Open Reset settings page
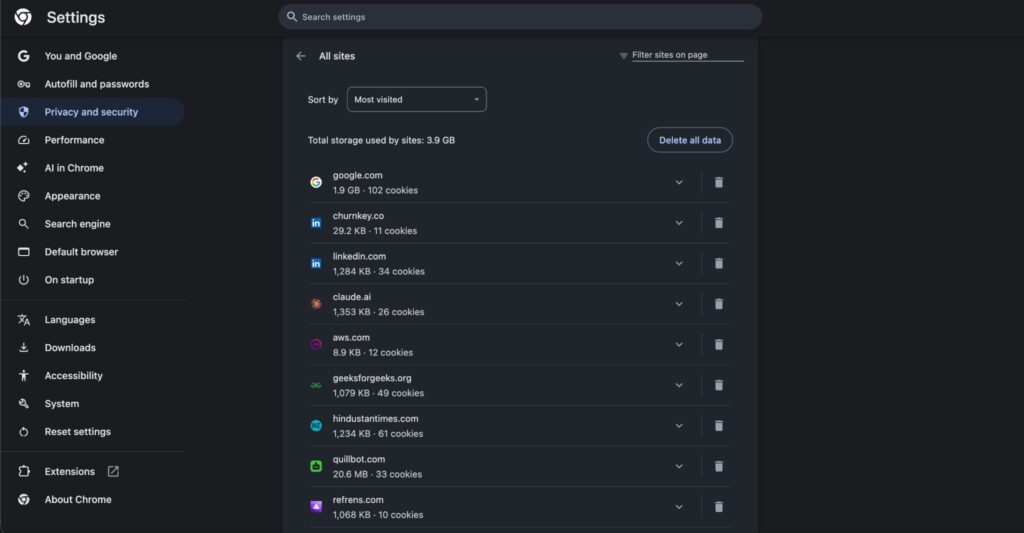This screenshot has width=1024, height=533. pyautogui.click(x=93, y=432)
